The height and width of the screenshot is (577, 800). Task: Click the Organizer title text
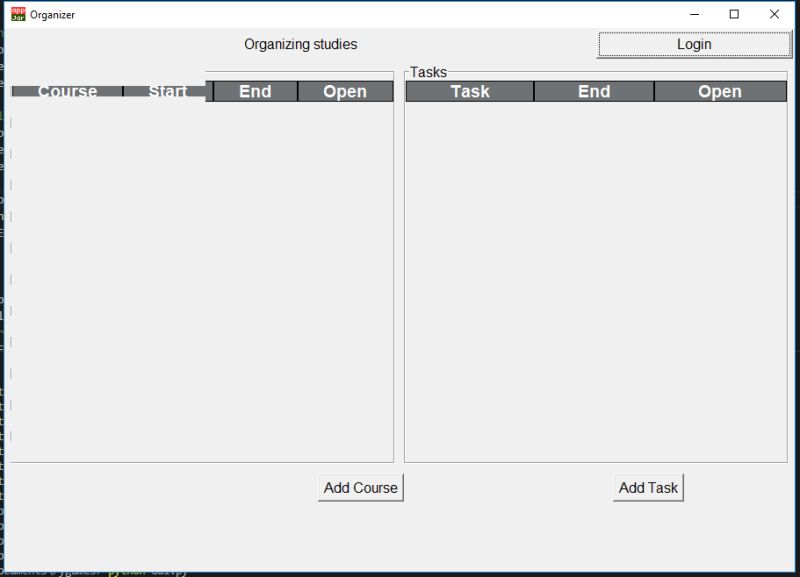(x=52, y=14)
